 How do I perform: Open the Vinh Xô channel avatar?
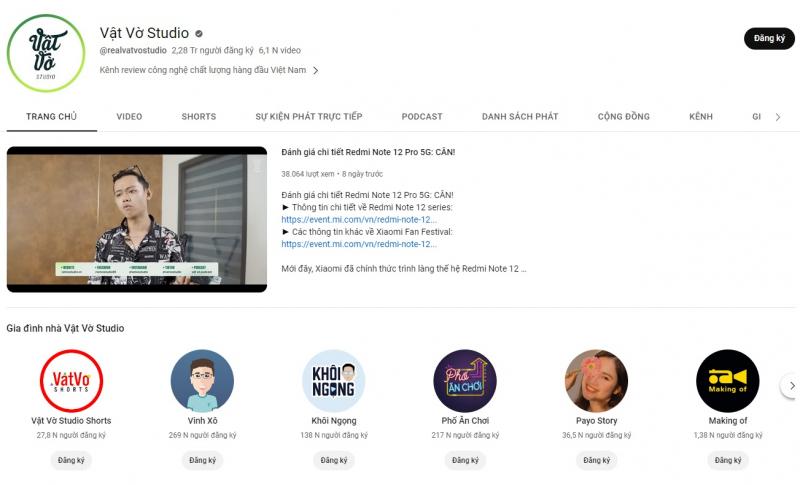tap(203, 380)
